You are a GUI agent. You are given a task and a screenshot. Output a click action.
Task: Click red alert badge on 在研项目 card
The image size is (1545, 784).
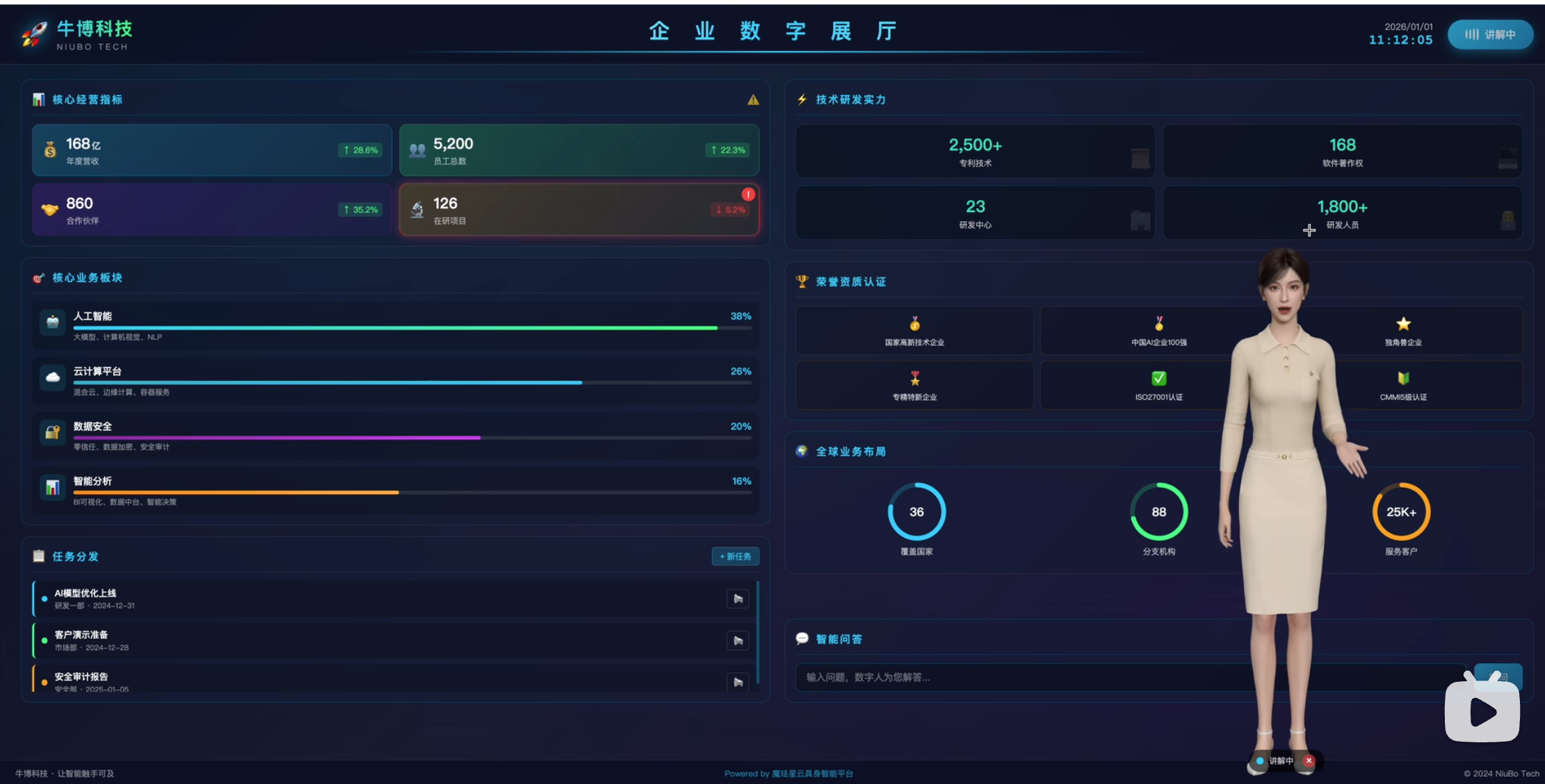tap(747, 194)
